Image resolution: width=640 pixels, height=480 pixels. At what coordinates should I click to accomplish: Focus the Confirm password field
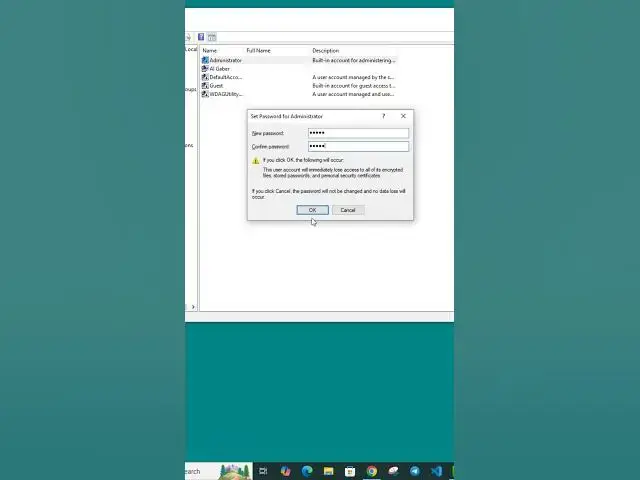[x=358, y=146]
